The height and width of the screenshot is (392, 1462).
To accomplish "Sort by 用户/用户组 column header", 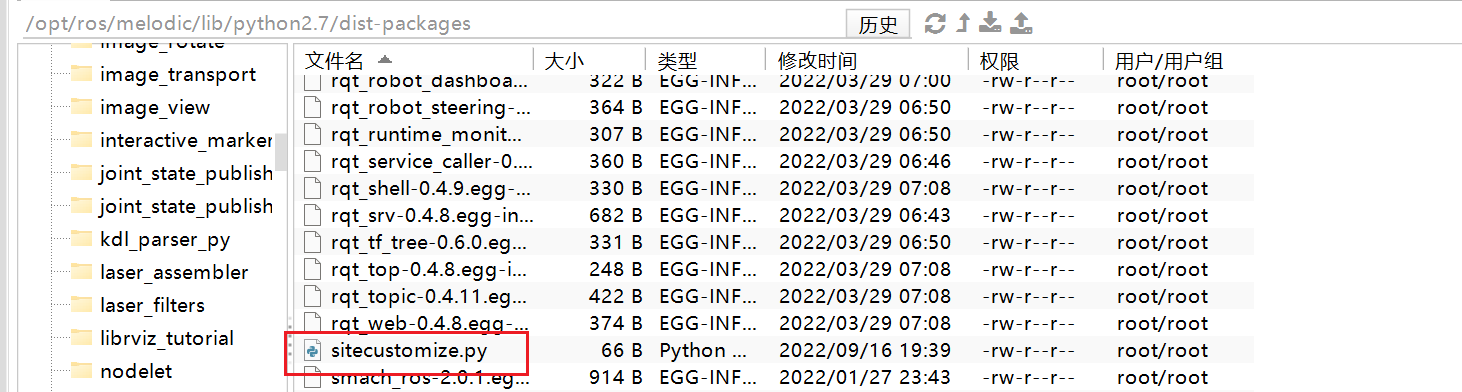I will (x=1169, y=61).
